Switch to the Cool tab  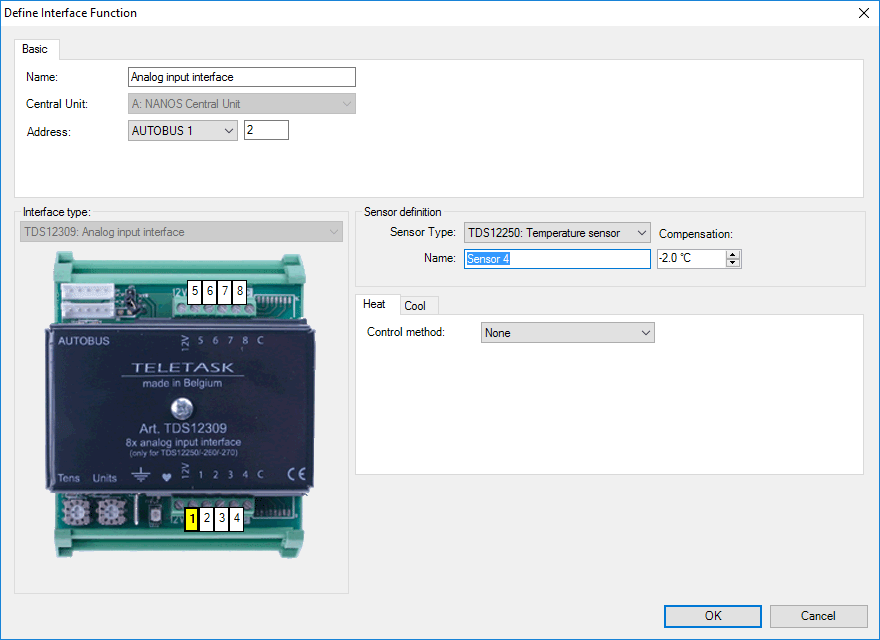pos(415,305)
